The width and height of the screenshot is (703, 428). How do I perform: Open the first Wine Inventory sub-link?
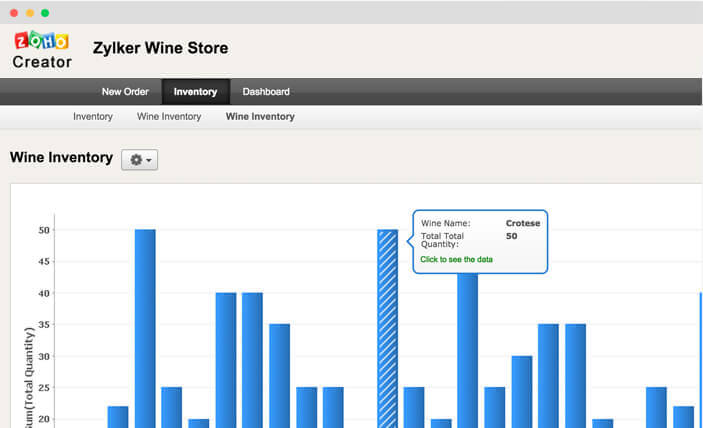[169, 117]
